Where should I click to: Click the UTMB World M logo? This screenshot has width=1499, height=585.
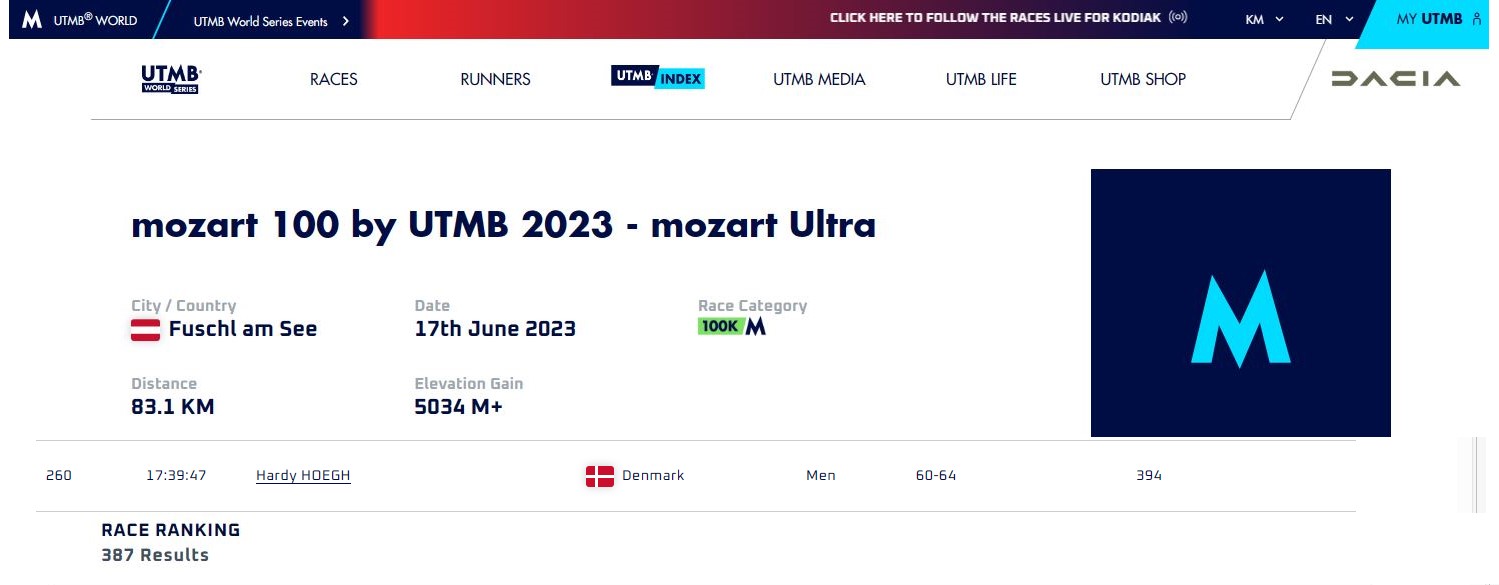coord(32,20)
